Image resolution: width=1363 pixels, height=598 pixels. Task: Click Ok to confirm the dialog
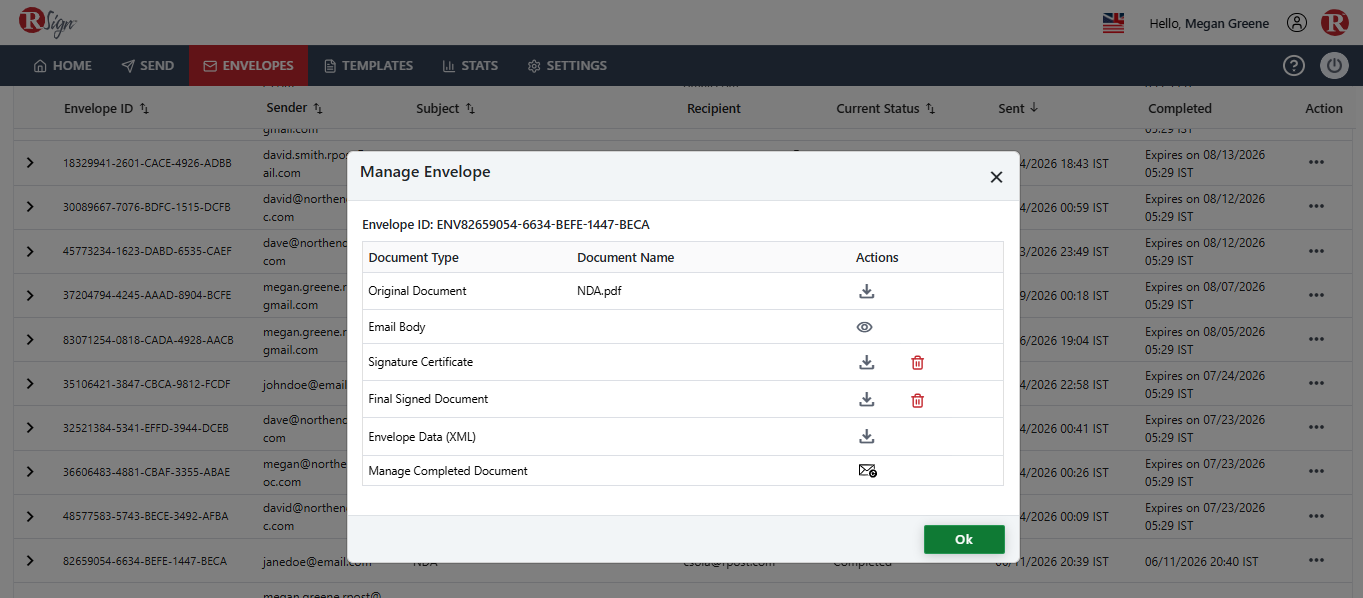tap(964, 539)
